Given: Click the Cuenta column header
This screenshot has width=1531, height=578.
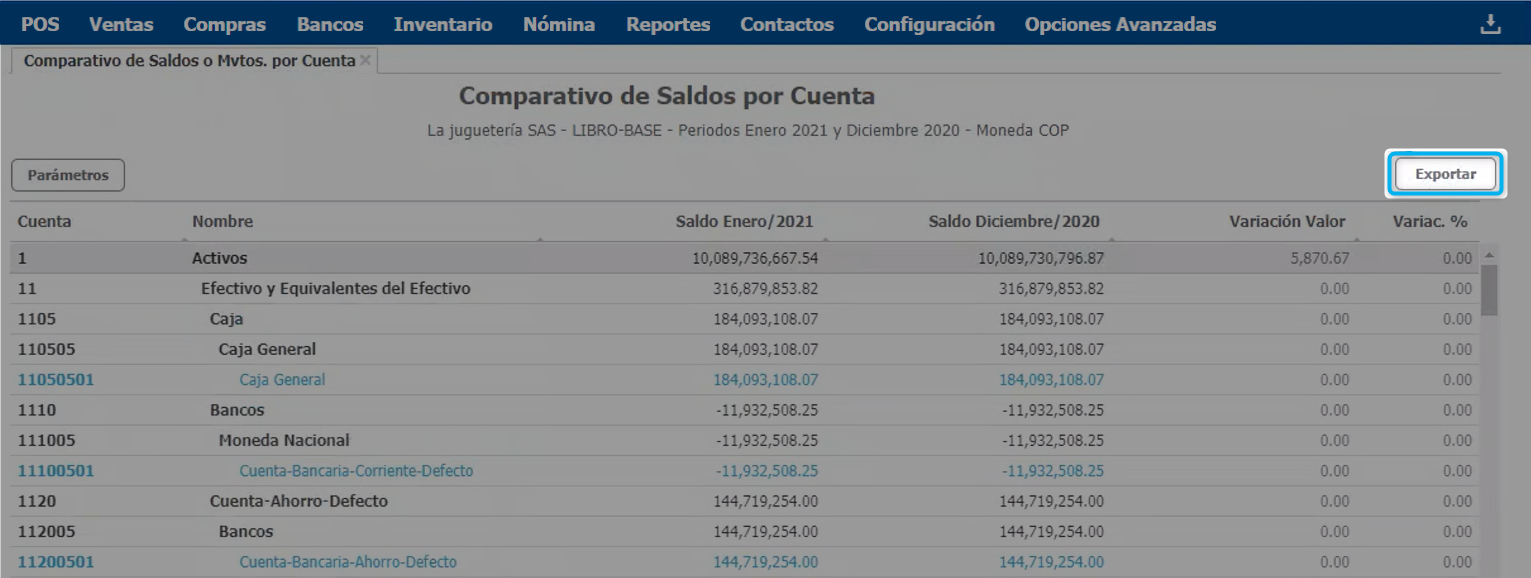Looking at the screenshot, I should 45,222.
